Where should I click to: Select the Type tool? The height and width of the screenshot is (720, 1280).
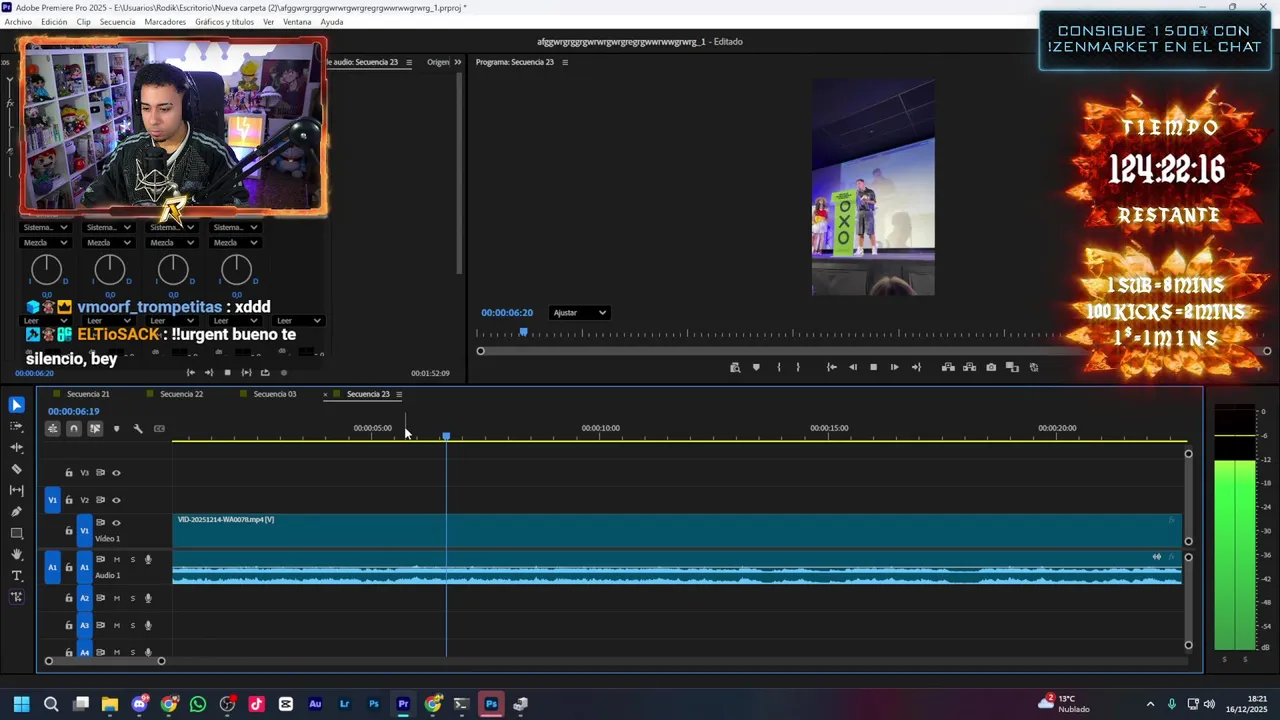click(x=16, y=575)
